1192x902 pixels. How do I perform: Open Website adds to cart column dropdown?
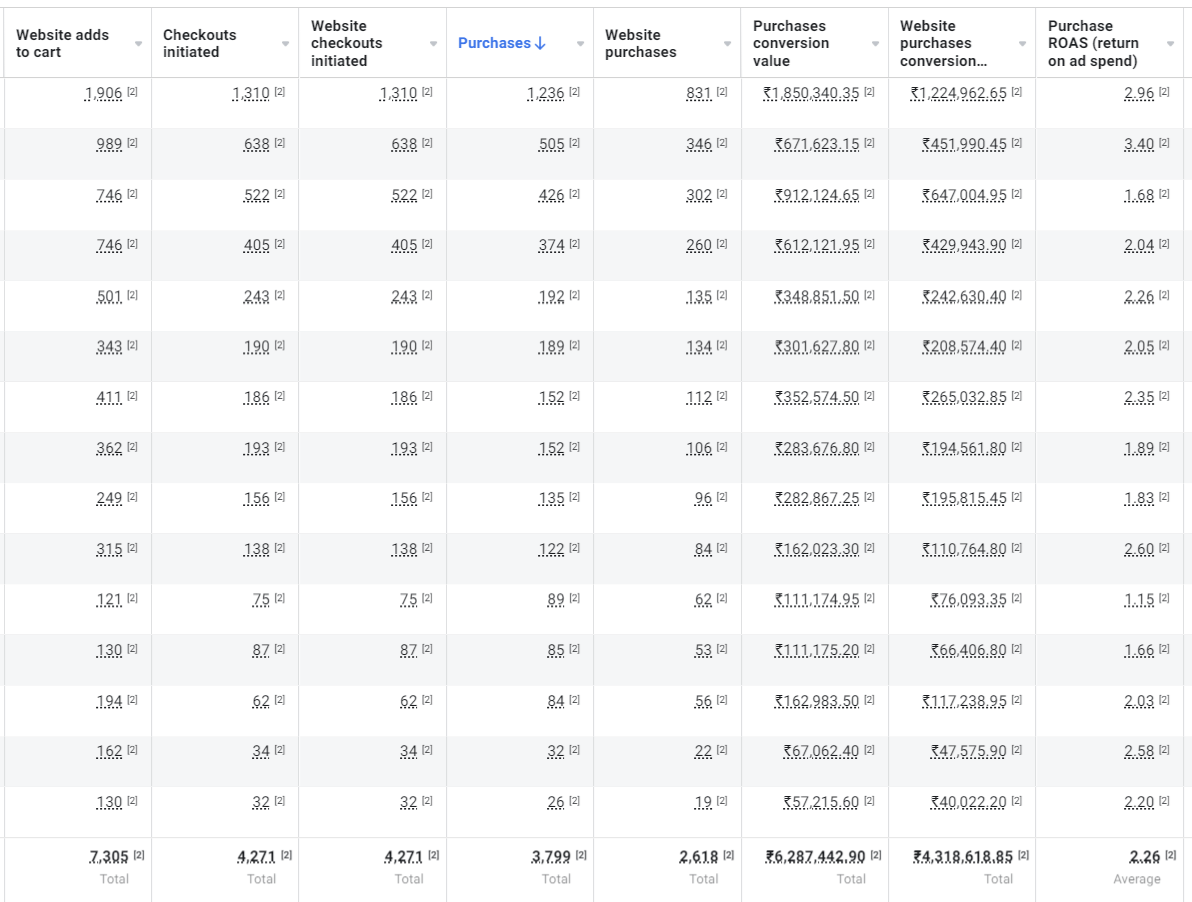click(138, 44)
